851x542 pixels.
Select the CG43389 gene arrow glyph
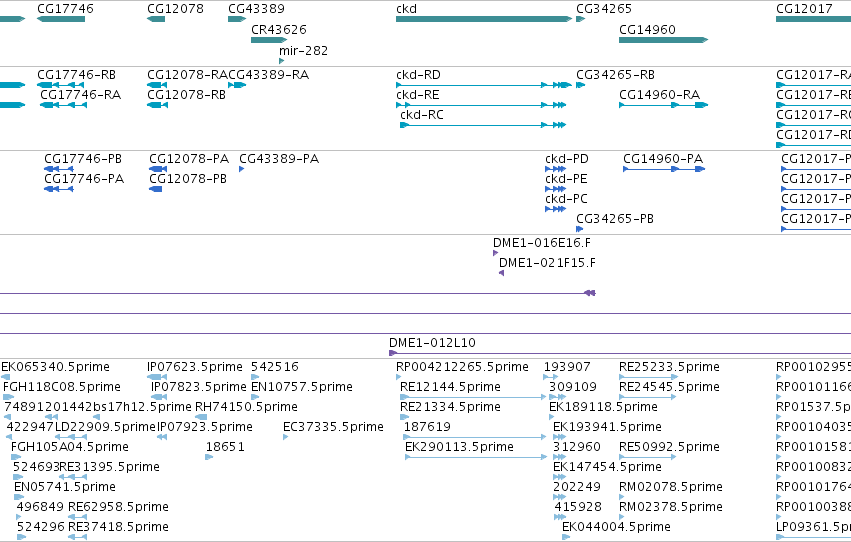[237, 19]
